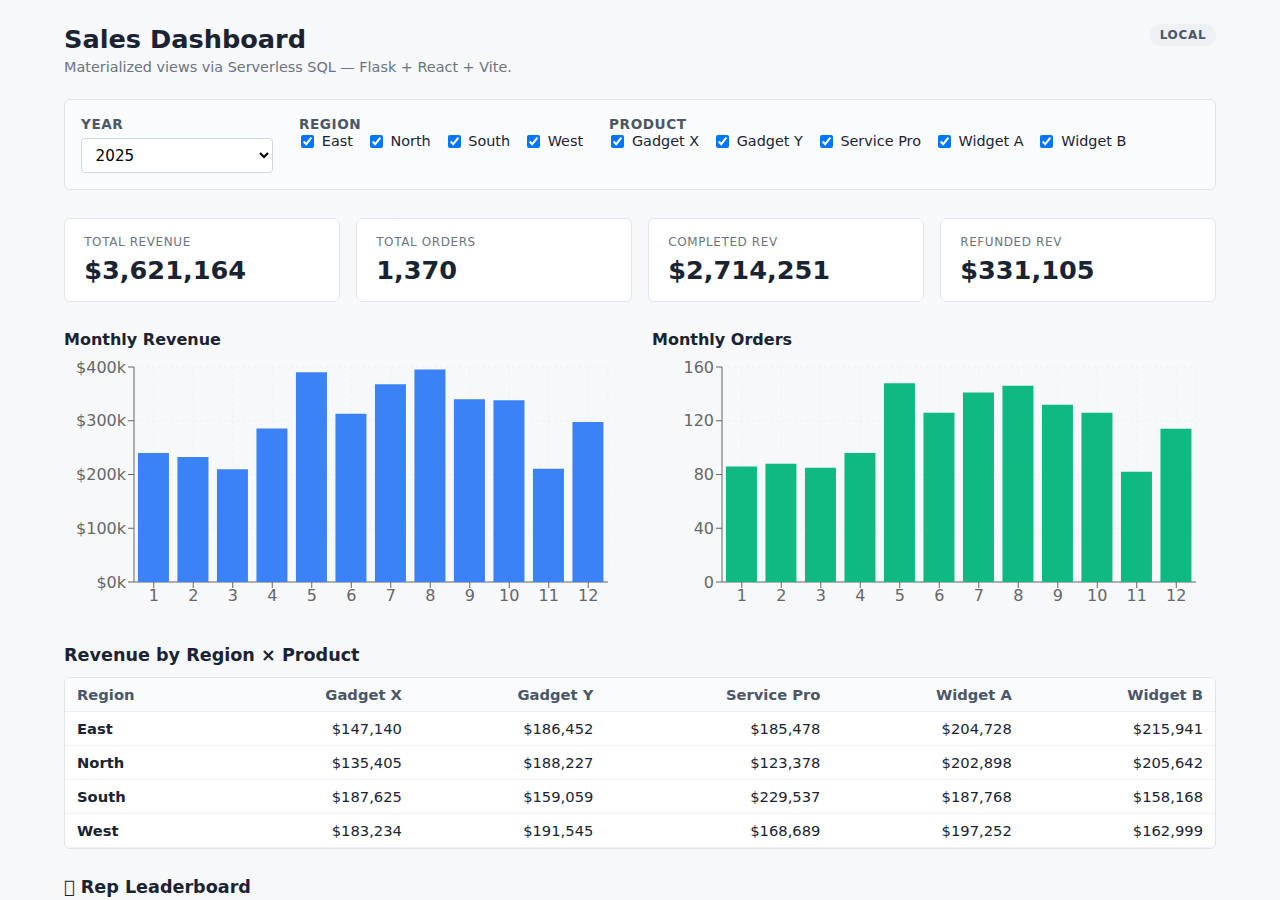Viewport: 1280px width, 900px height.
Task: Click month 8 bar in Monthly Revenue chart
Action: [x=430, y=476]
